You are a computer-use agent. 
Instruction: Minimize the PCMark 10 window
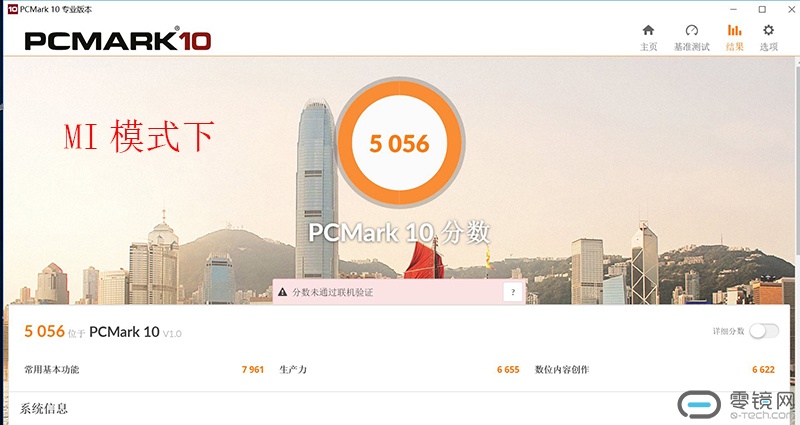(x=734, y=9)
